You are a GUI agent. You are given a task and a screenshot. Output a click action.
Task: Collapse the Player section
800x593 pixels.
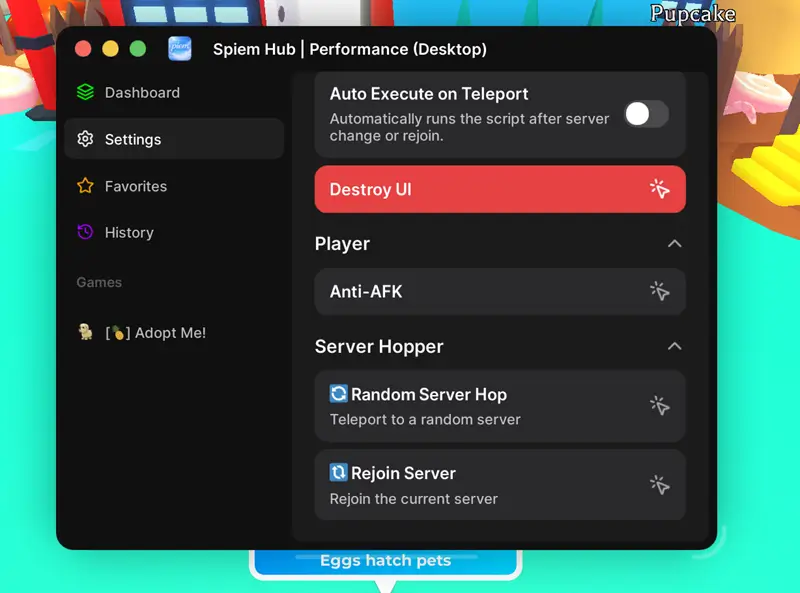pos(675,243)
